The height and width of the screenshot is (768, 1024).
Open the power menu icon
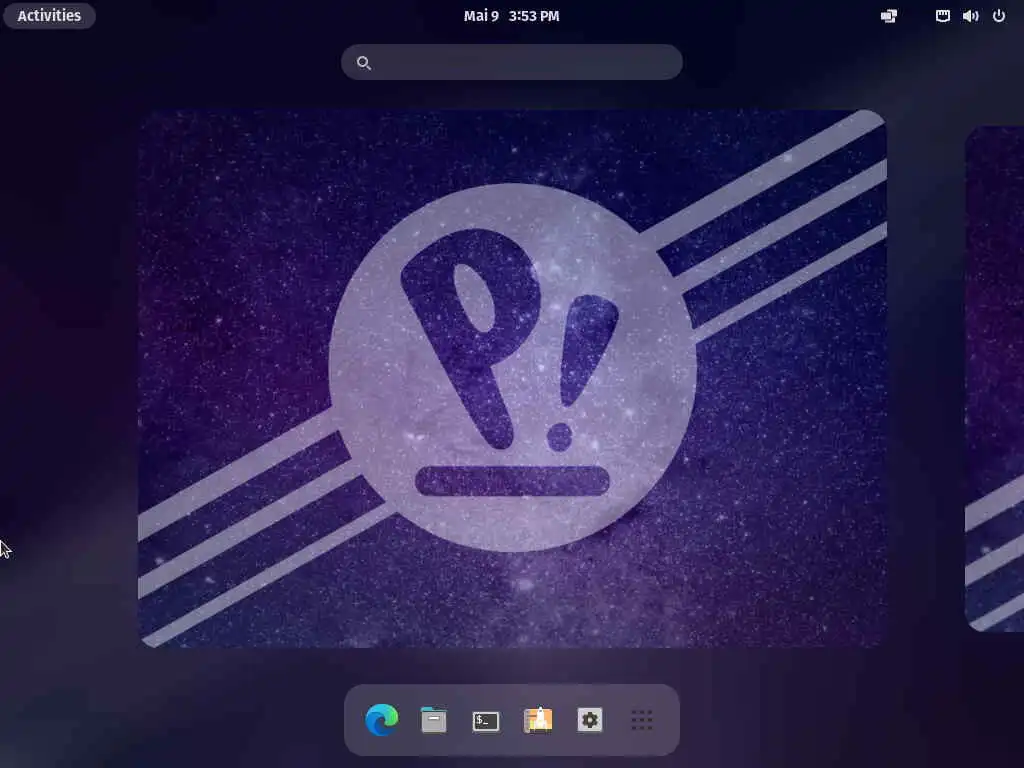999,16
